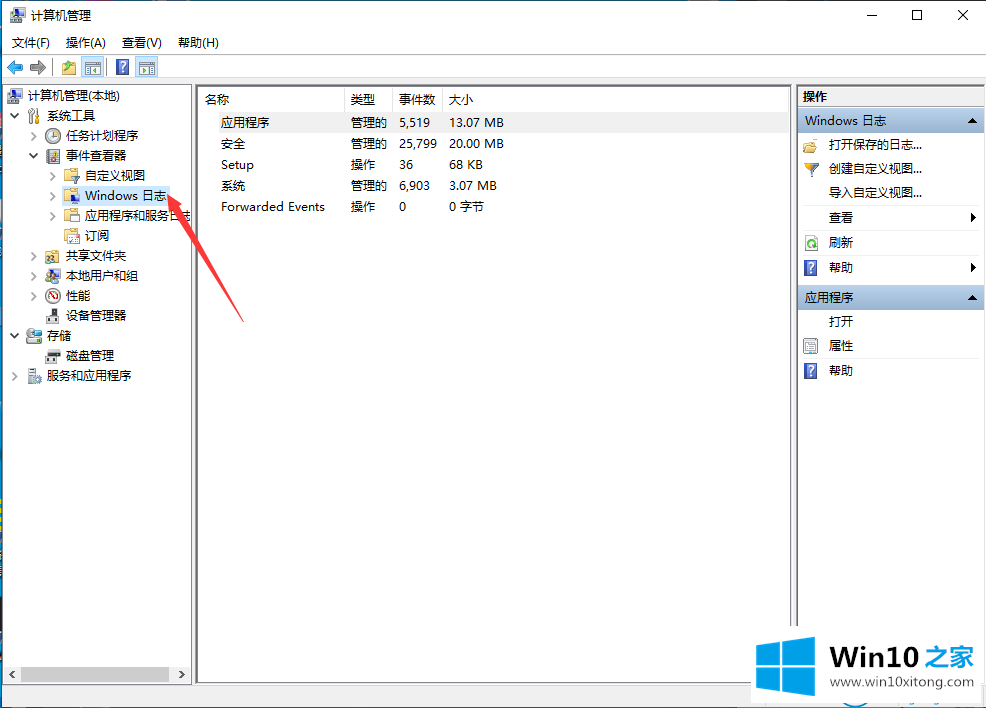
Task: Click the 服务和应用程序 icon
Action: point(34,376)
